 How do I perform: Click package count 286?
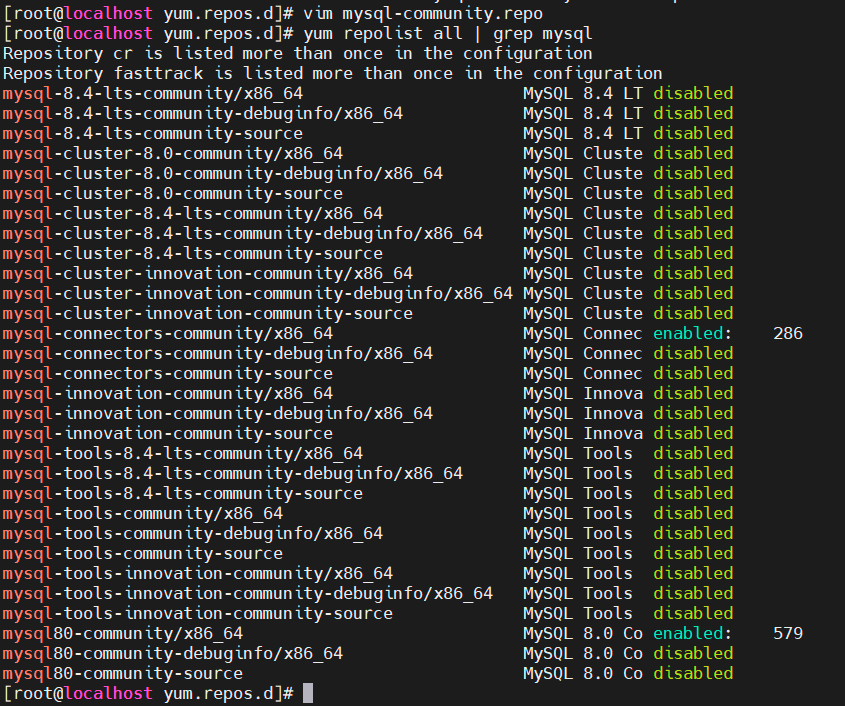tap(788, 333)
